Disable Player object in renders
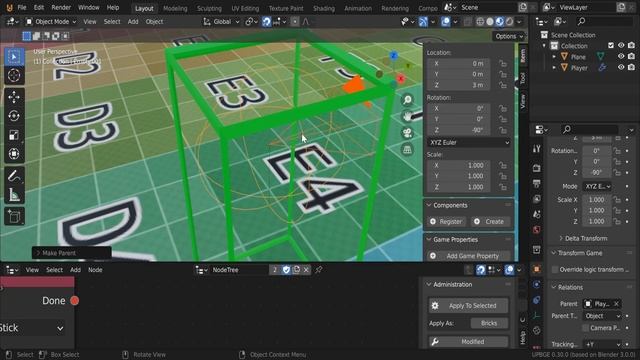Viewport: 640px width, 360px height. [x=631, y=68]
